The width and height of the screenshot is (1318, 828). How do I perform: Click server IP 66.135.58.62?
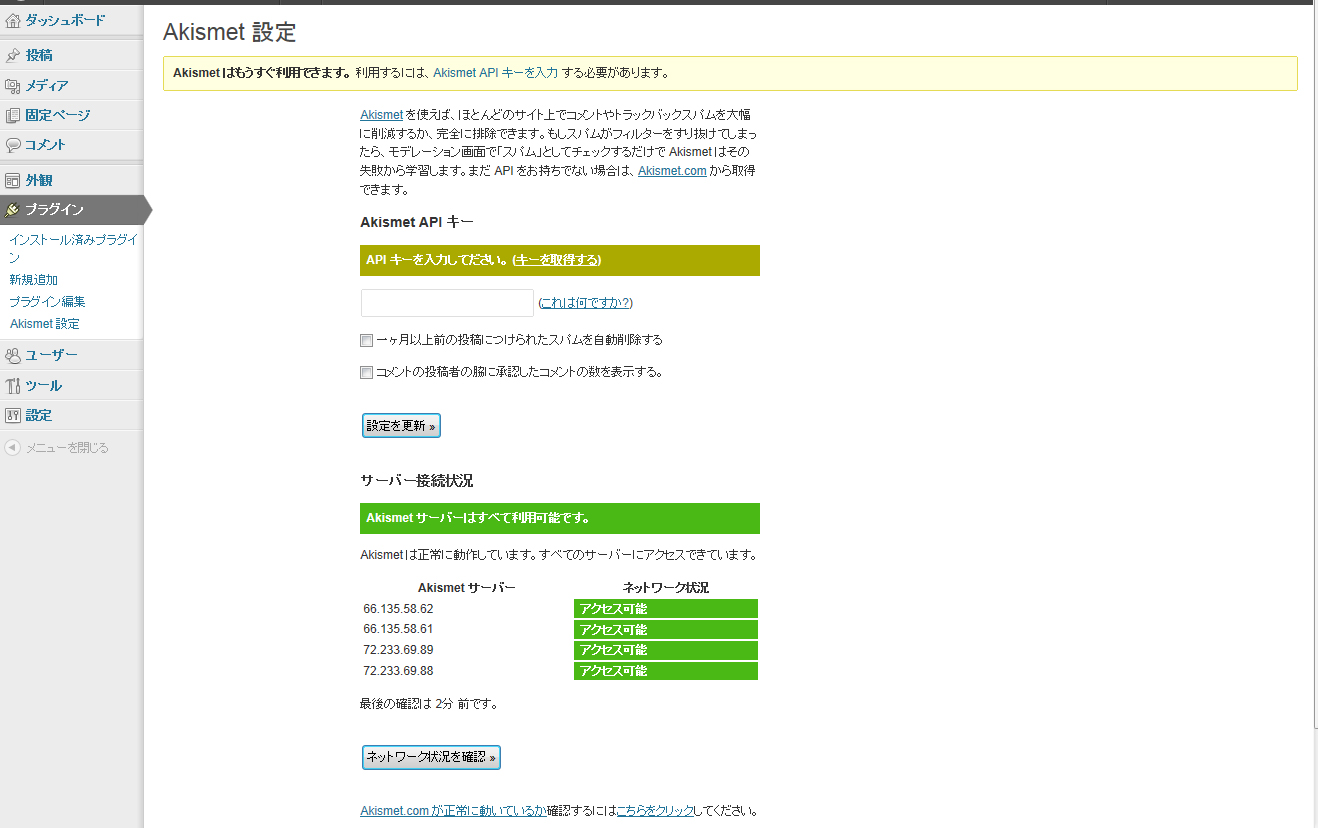pyautogui.click(x=398, y=608)
